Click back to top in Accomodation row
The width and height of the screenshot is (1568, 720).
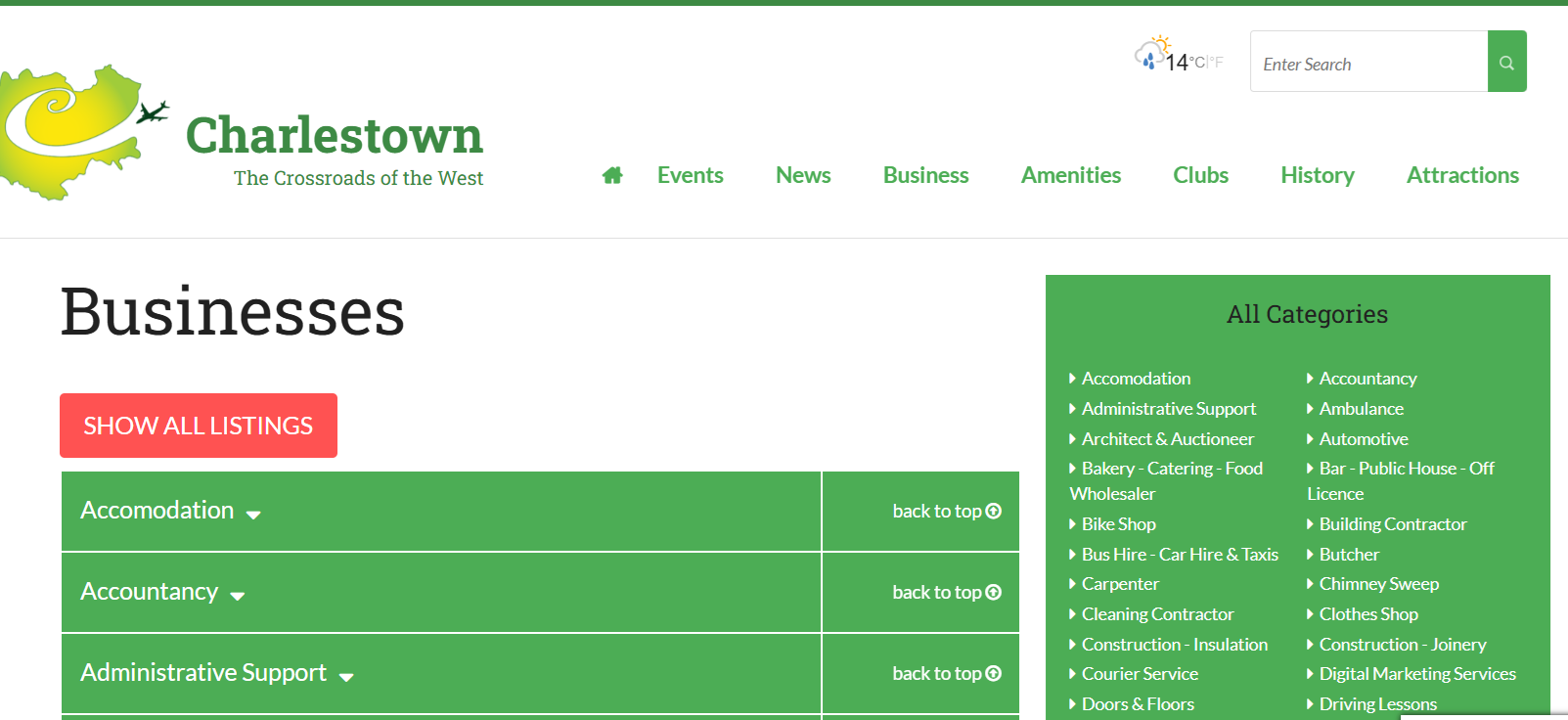coord(946,512)
